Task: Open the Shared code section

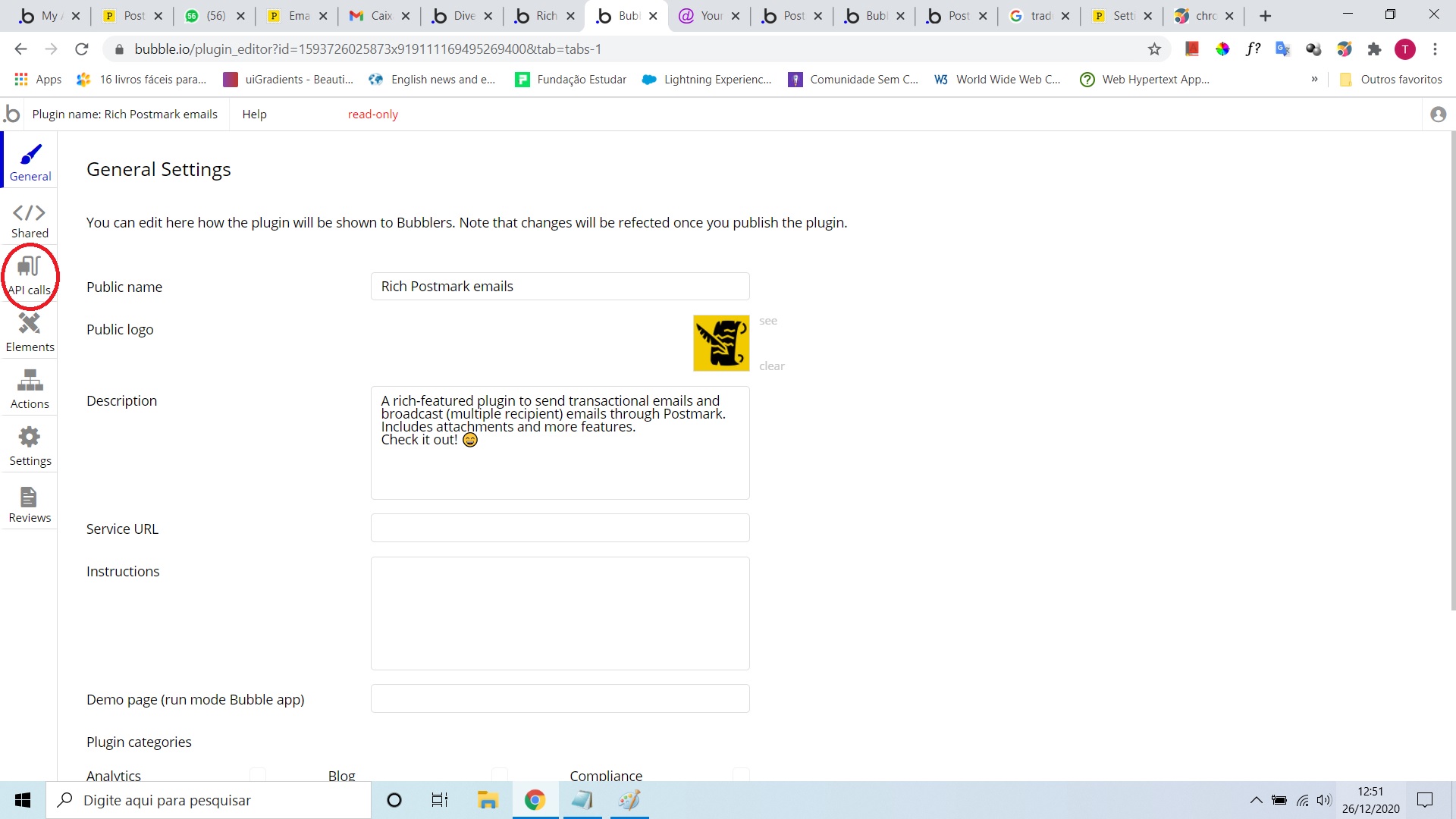Action: point(30,220)
